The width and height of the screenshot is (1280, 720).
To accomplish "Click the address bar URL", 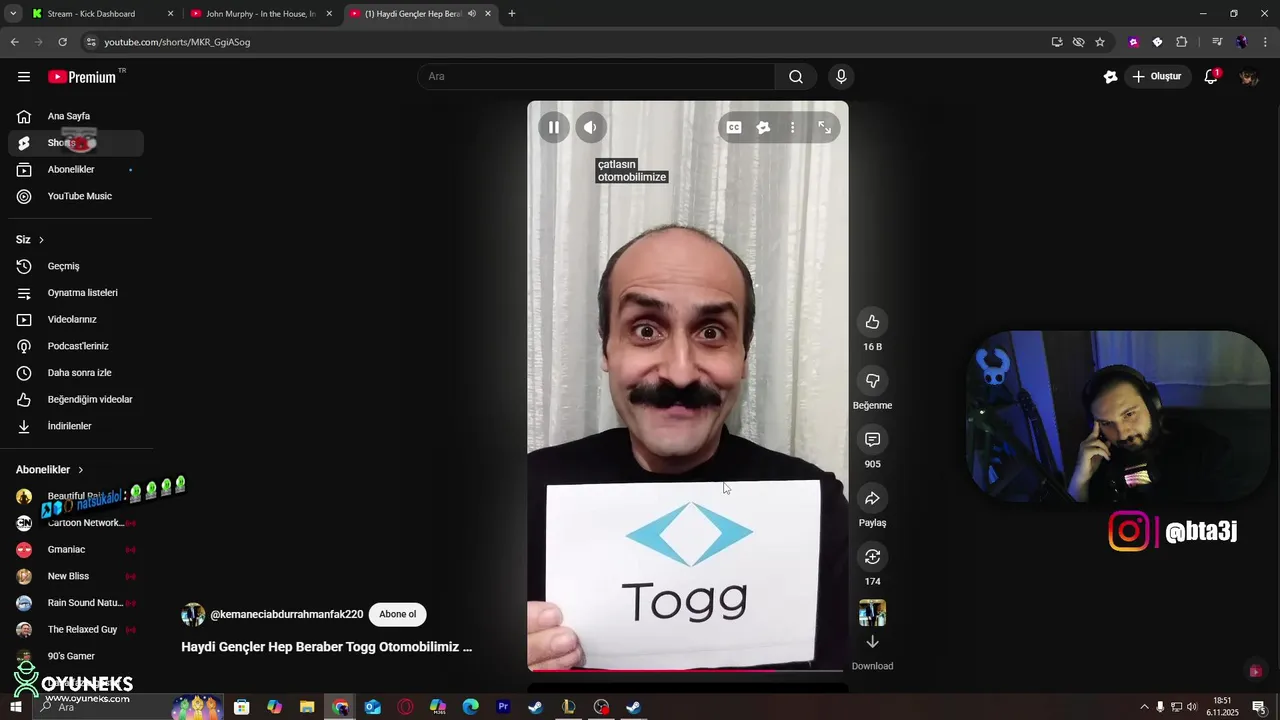I will (x=177, y=42).
